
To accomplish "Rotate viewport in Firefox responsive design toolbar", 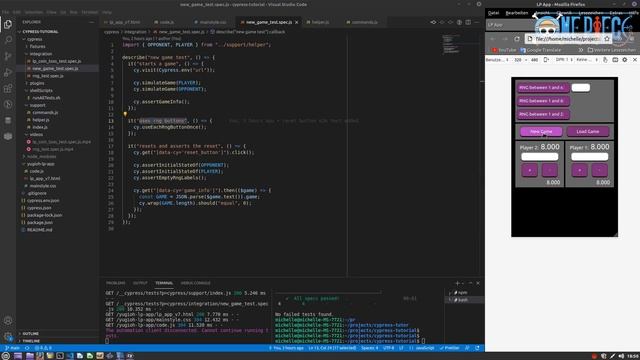I will tap(546, 60).
